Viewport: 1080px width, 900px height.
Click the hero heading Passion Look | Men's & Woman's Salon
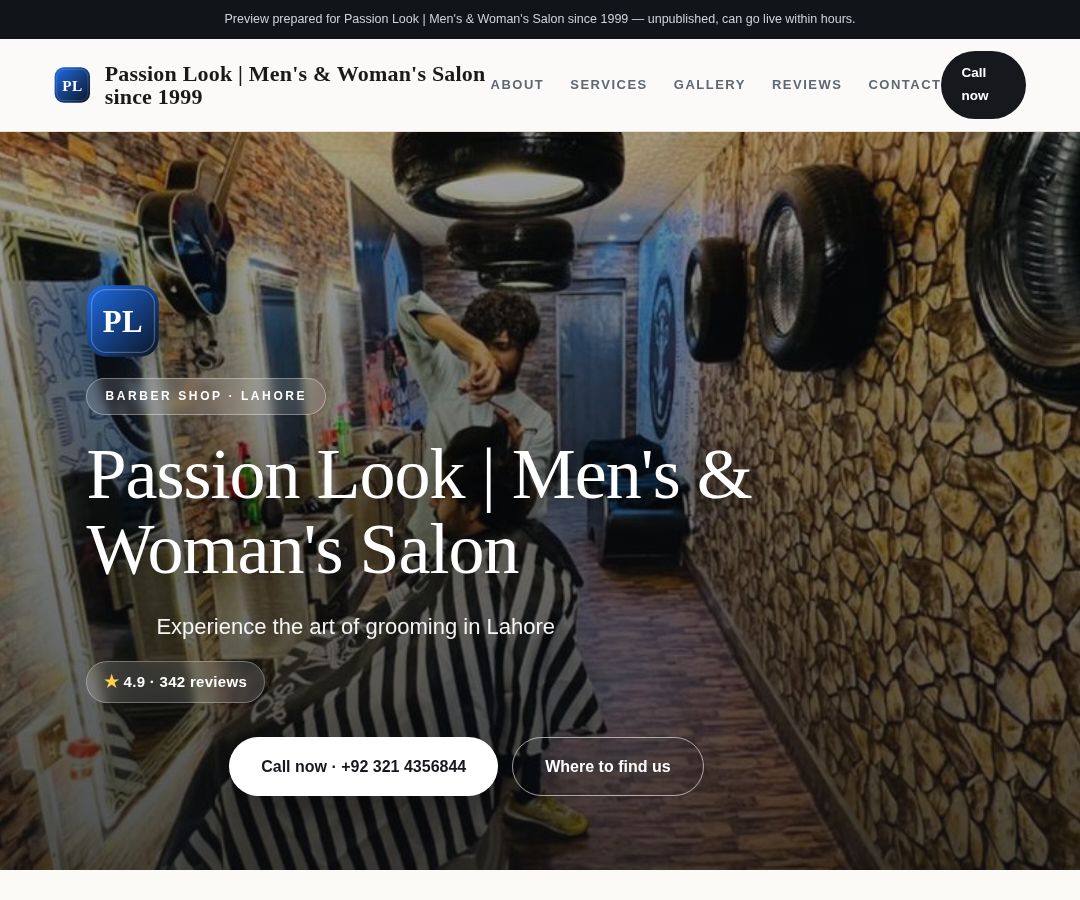coord(419,512)
